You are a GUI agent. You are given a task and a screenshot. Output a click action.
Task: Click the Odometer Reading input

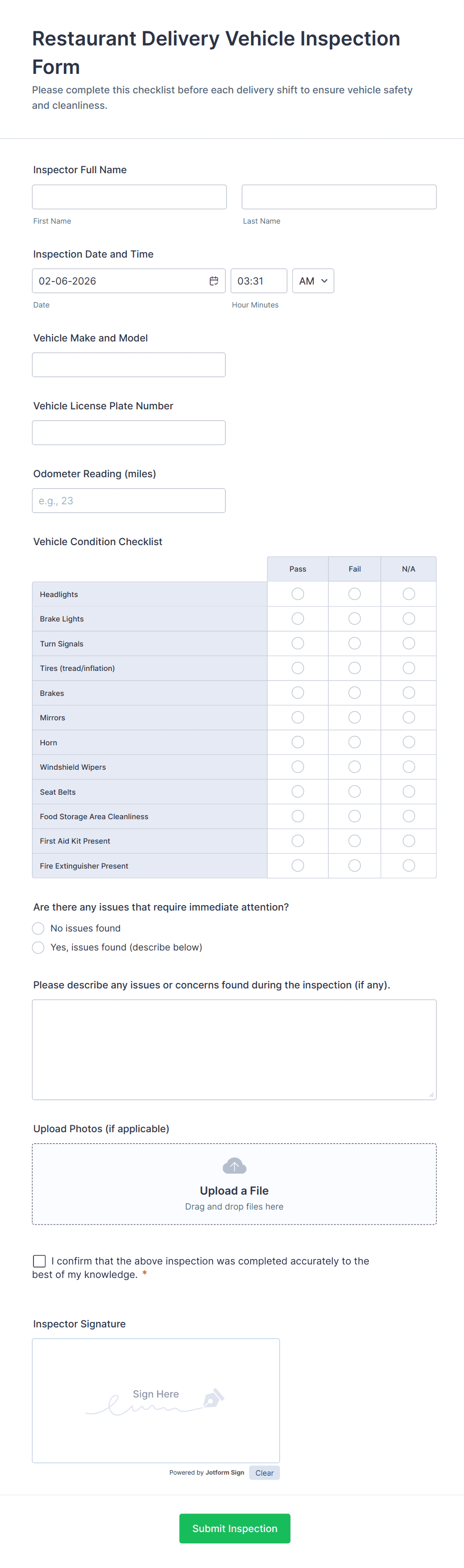pos(129,501)
